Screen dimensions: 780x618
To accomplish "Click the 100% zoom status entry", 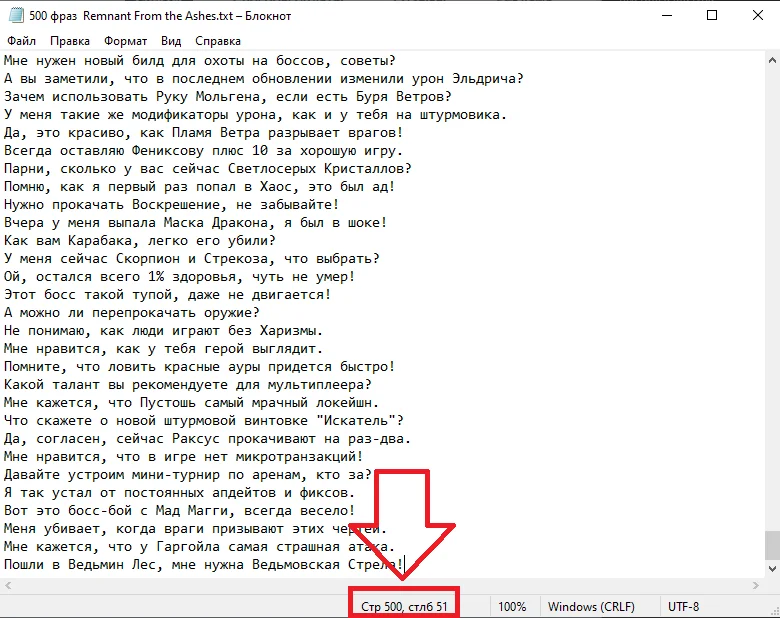I will click(x=512, y=607).
